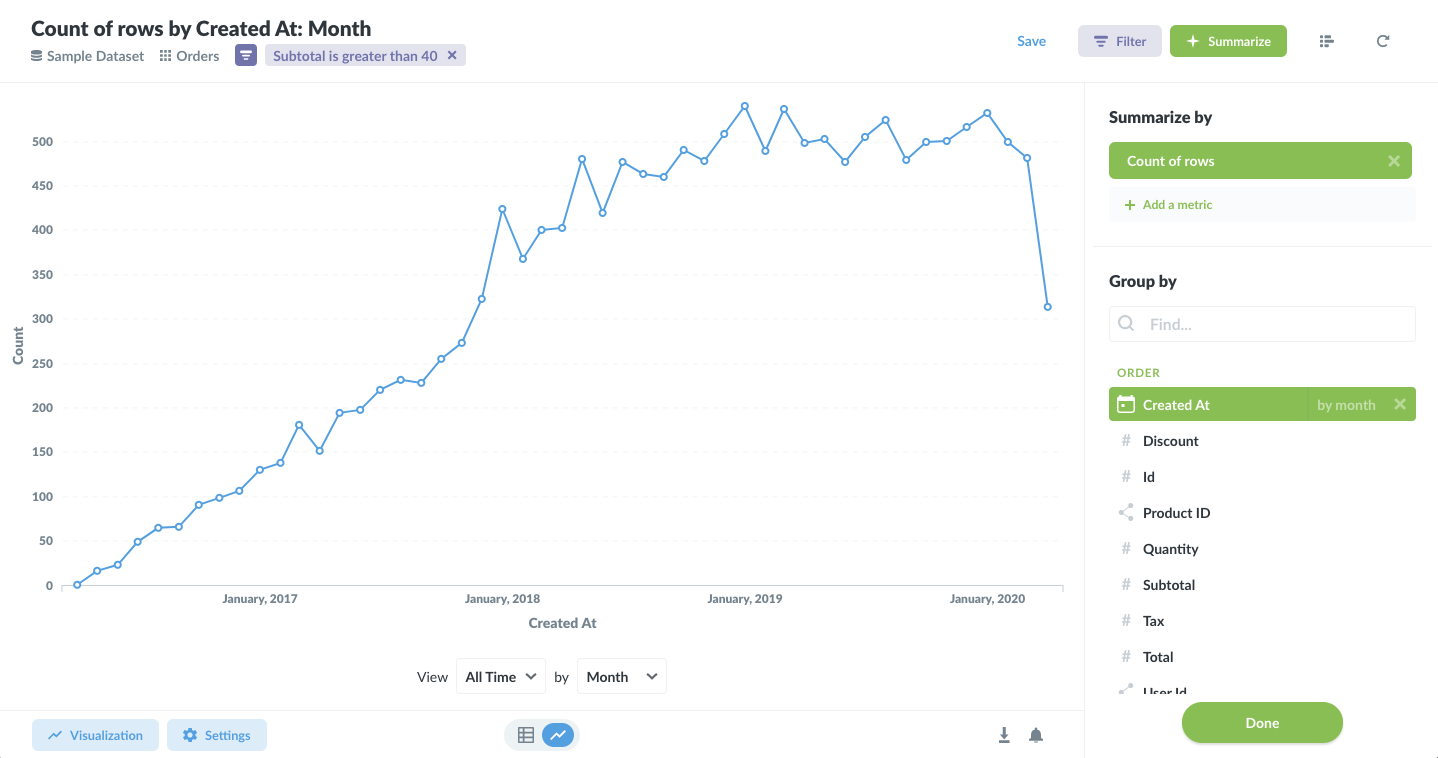
Task: Open the Visualization settings panel
Action: (95, 735)
